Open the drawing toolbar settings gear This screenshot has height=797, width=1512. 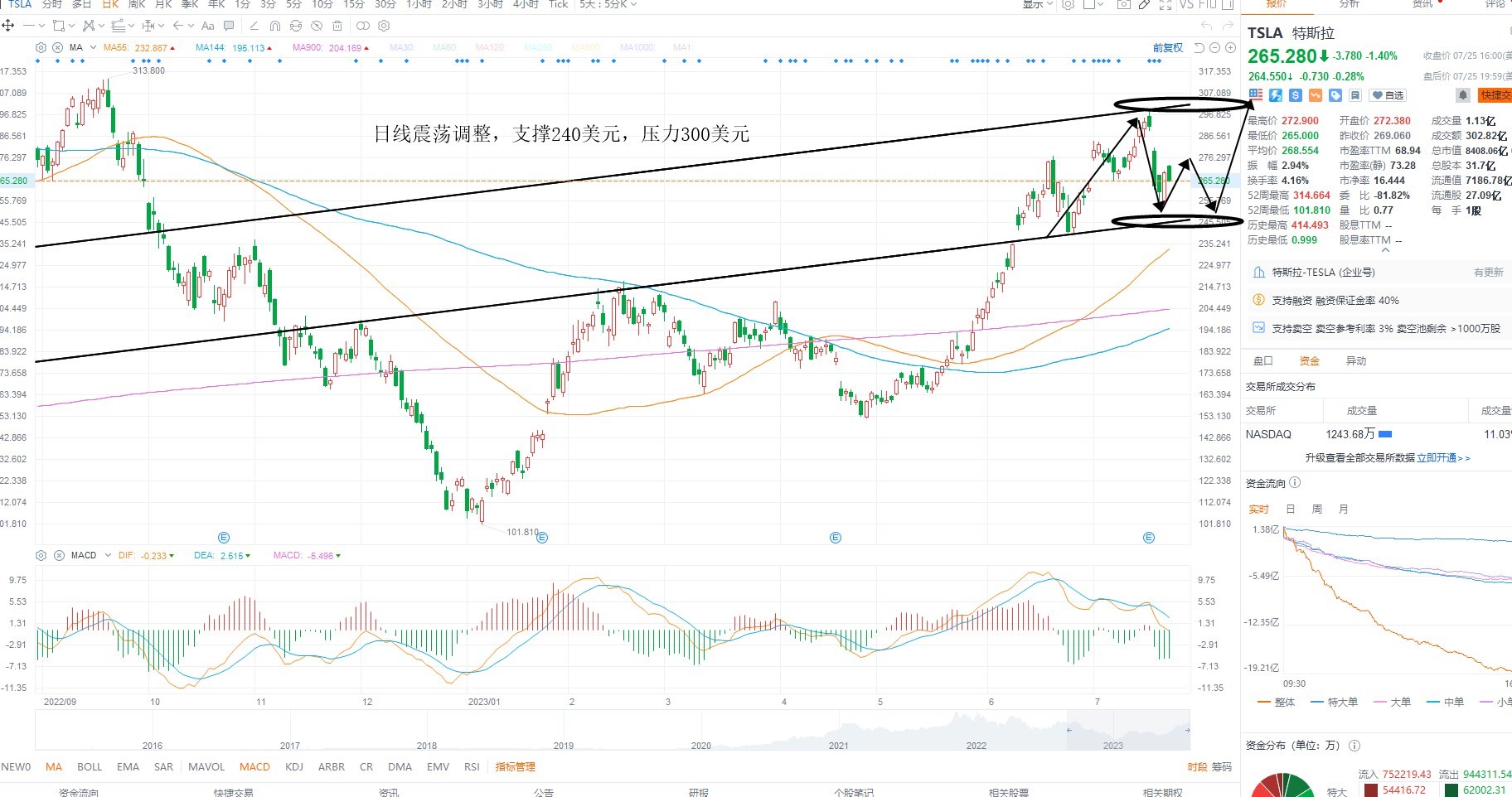click(384, 26)
